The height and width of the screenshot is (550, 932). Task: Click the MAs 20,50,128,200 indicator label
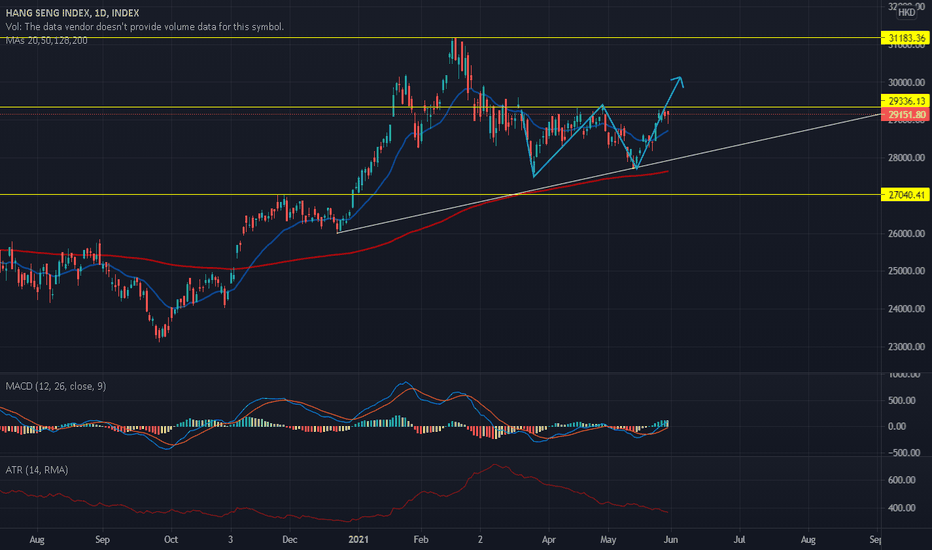(x=46, y=40)
